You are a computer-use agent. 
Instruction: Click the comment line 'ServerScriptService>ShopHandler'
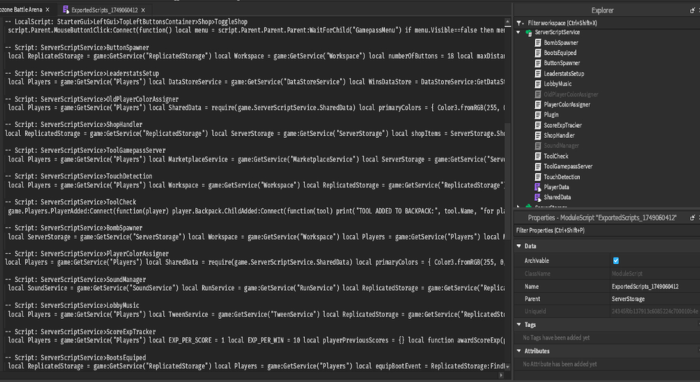(x=74, y=125)
